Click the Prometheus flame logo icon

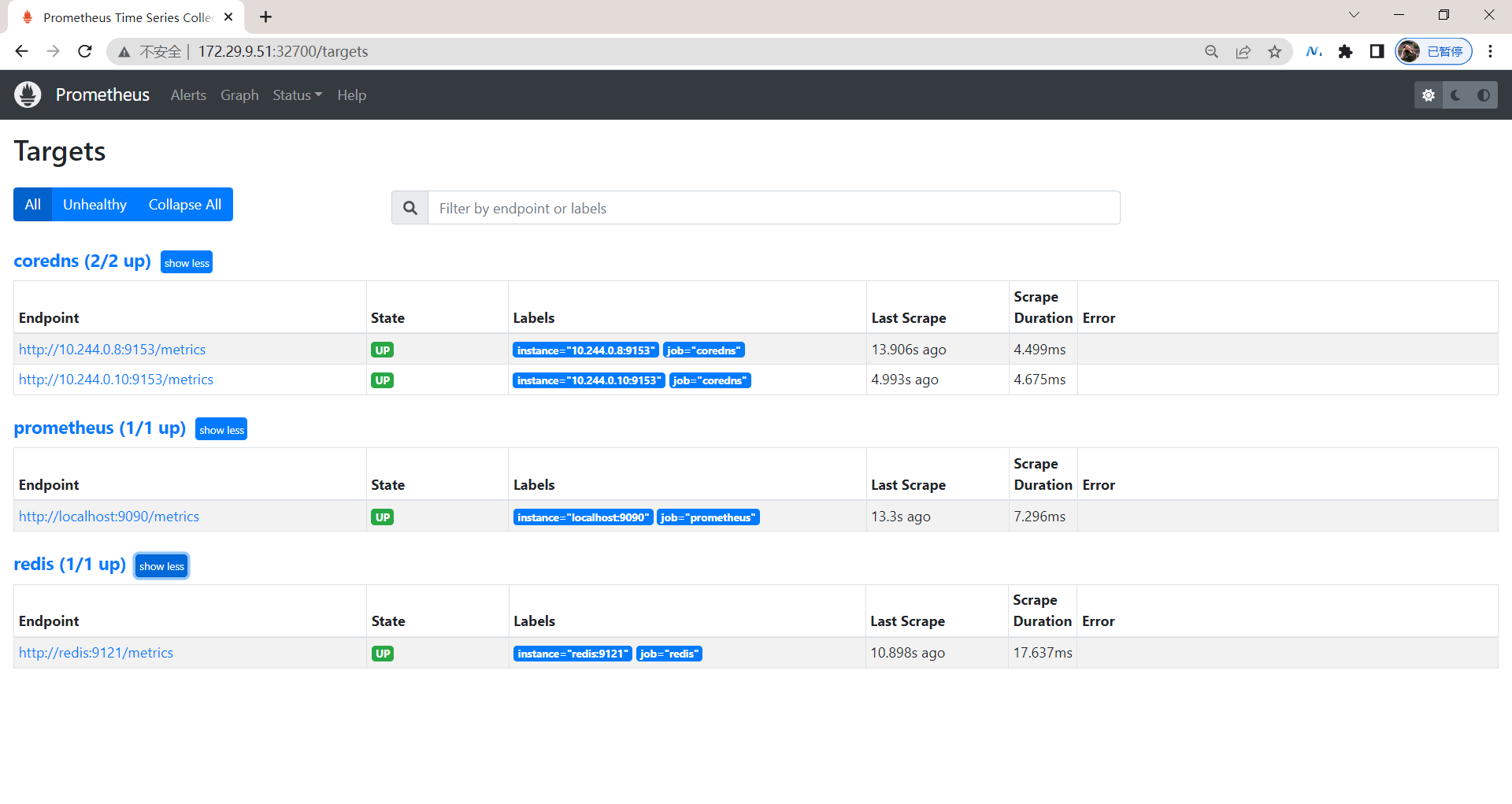[28, 94]
